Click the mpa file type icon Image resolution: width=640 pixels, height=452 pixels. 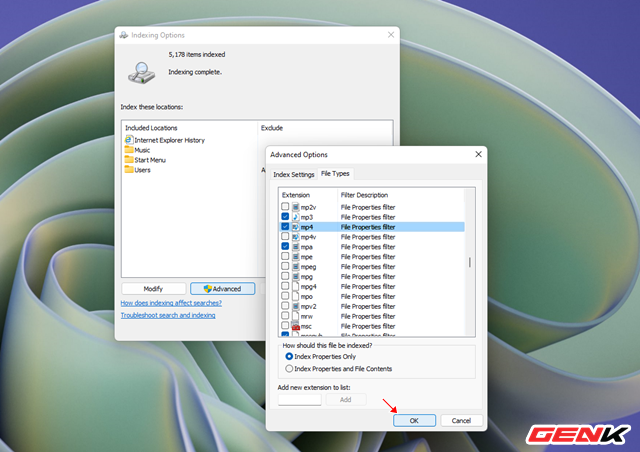click(x=296, y=247)
